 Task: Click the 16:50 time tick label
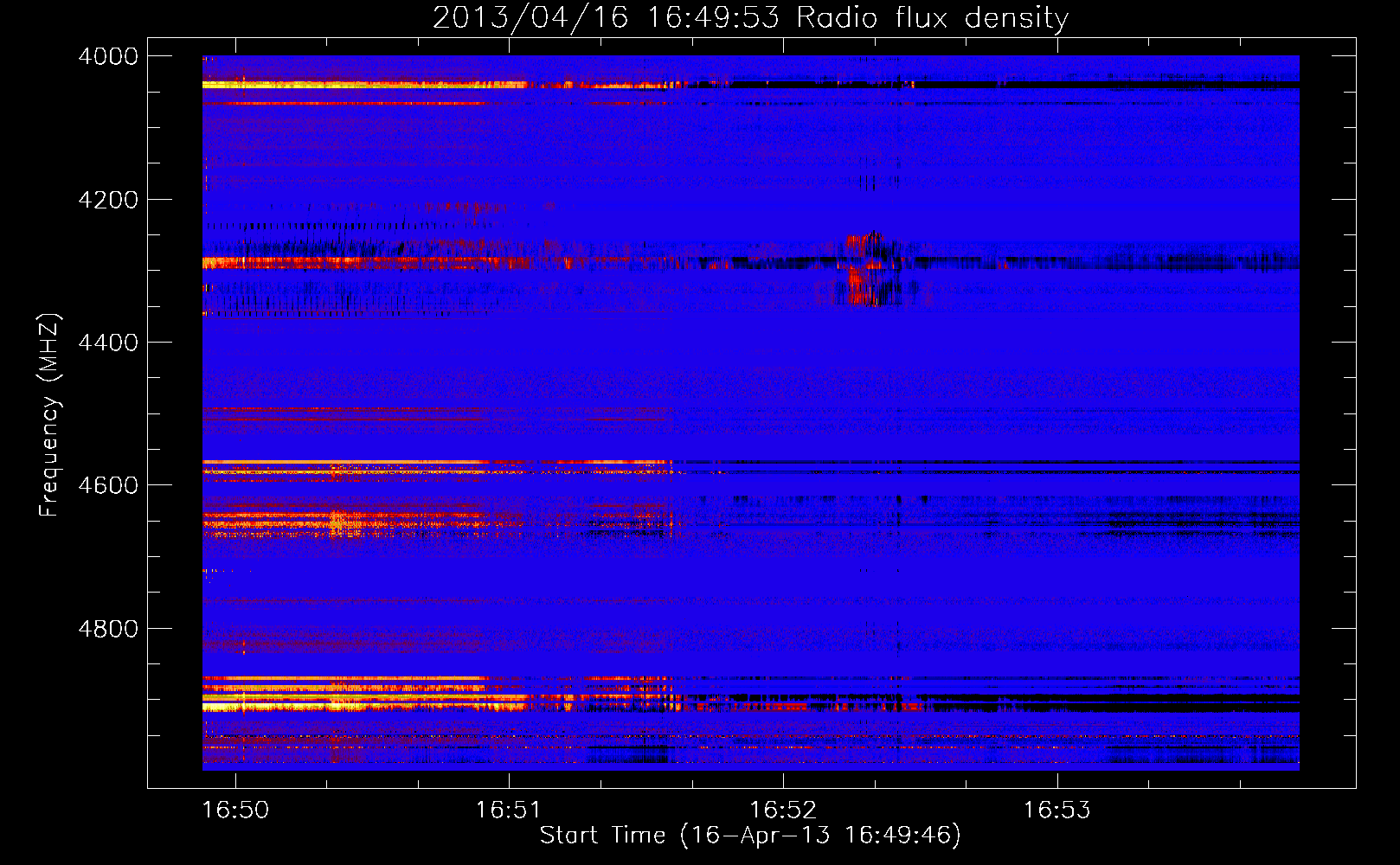point(235,811)
